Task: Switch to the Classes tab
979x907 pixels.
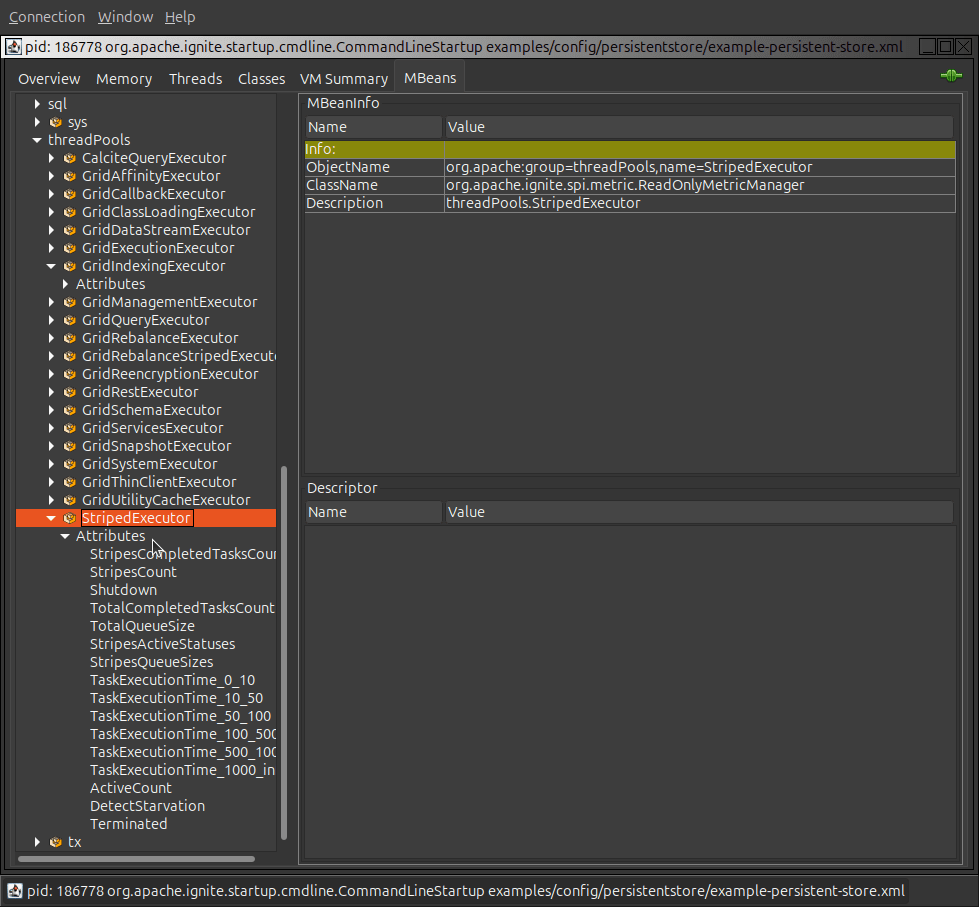Action: point(261,79)
